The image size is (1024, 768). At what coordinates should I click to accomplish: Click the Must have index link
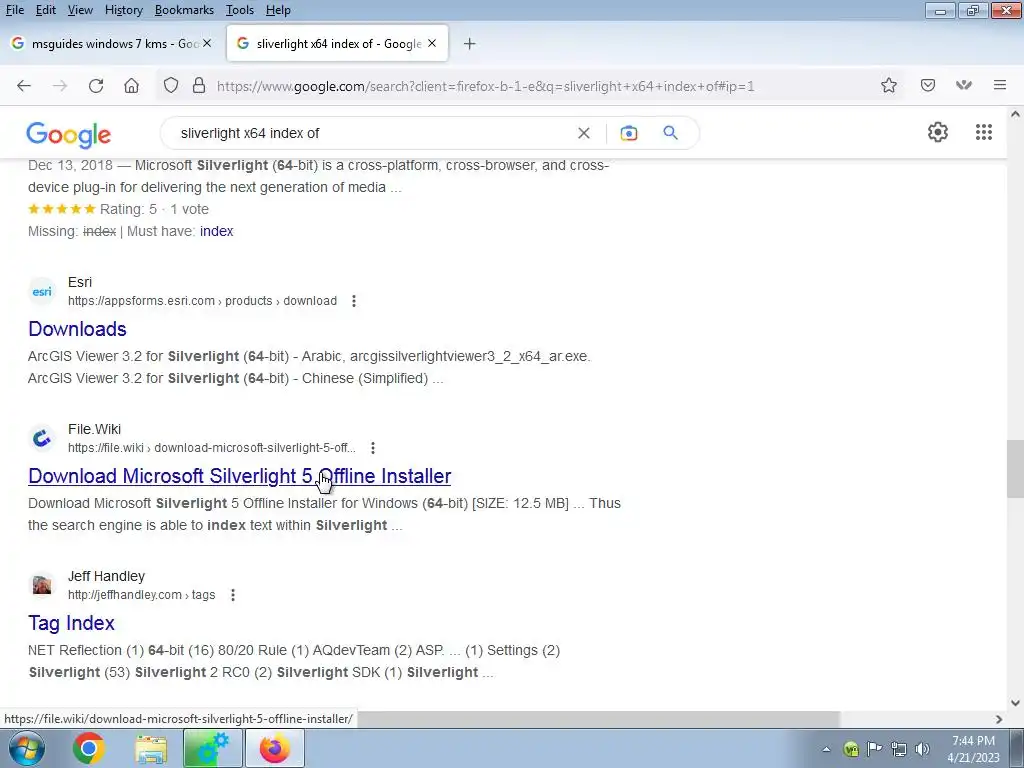click(216, 231)
